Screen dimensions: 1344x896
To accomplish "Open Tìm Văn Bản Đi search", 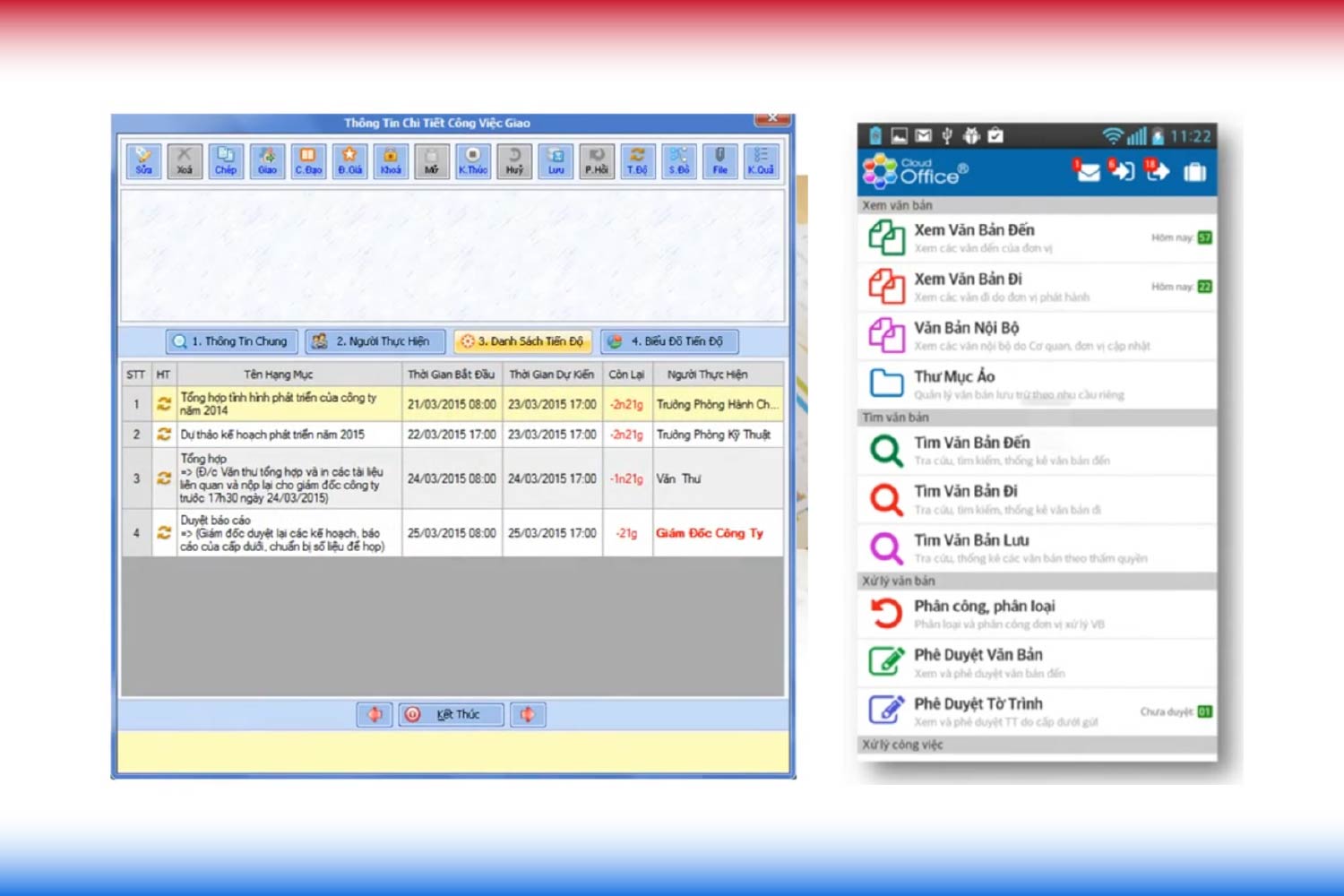I will tap(1037, 499).
